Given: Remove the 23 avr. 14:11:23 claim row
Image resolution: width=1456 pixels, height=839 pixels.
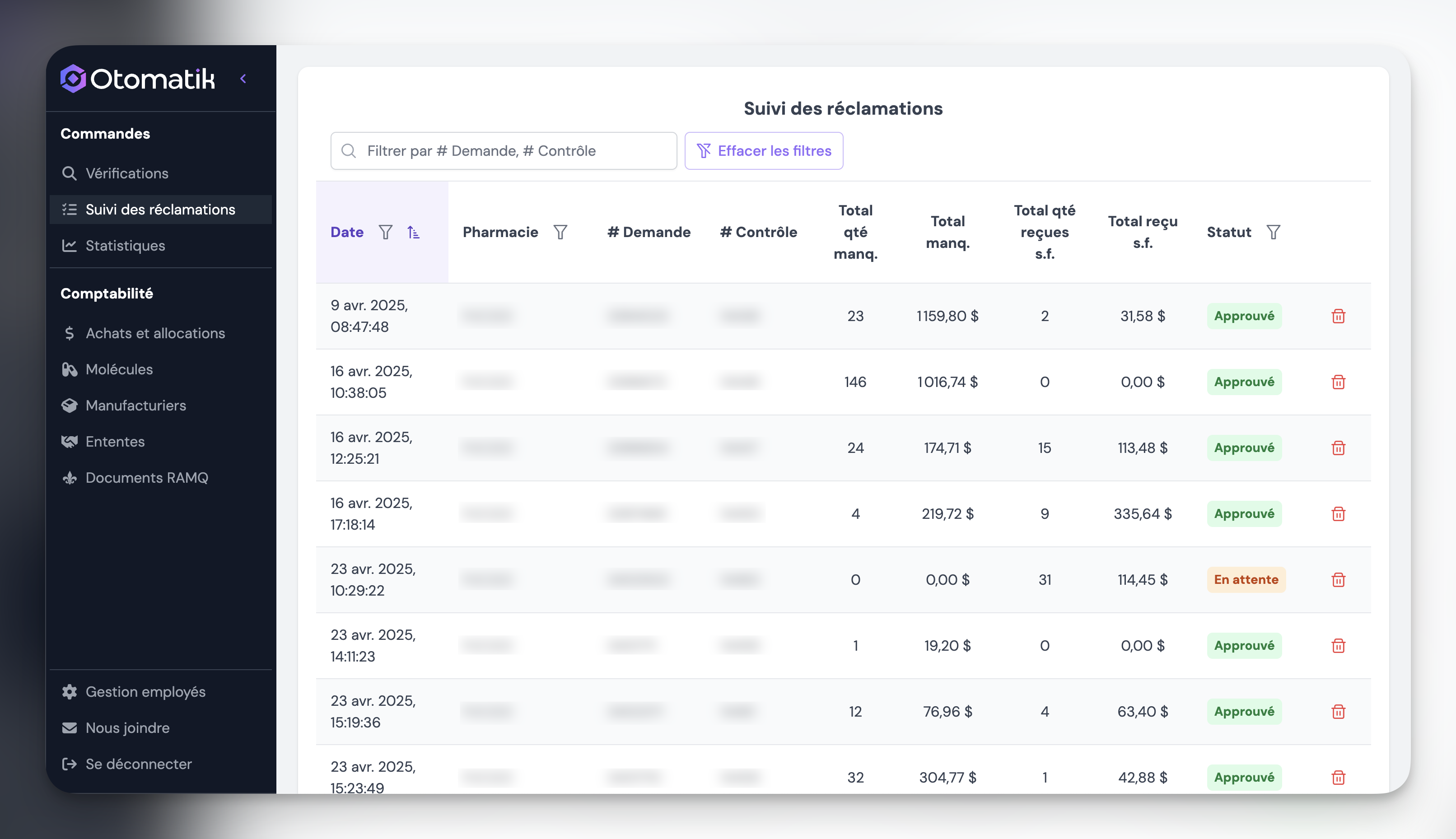Looking at the screenshot, I should (1338, 645).
